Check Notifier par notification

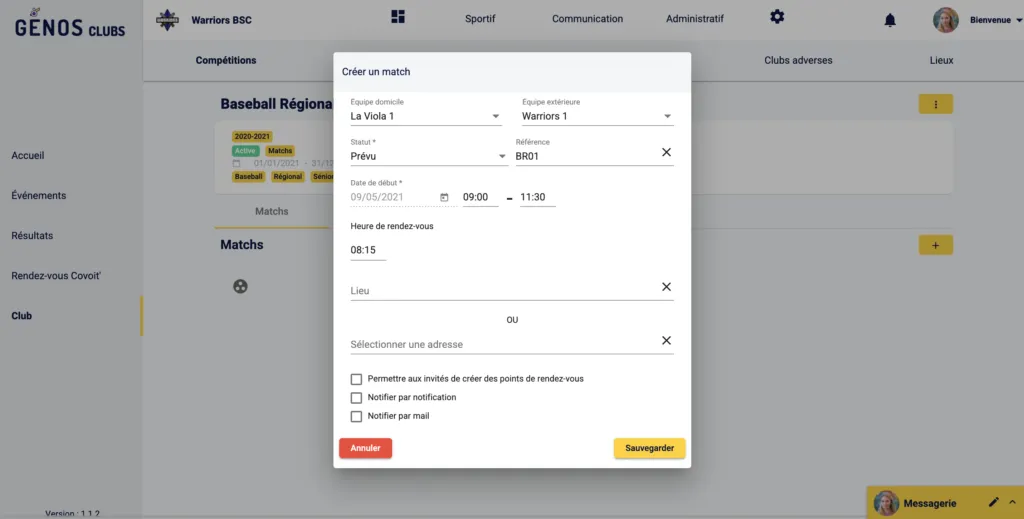click(x=356, y=398)
